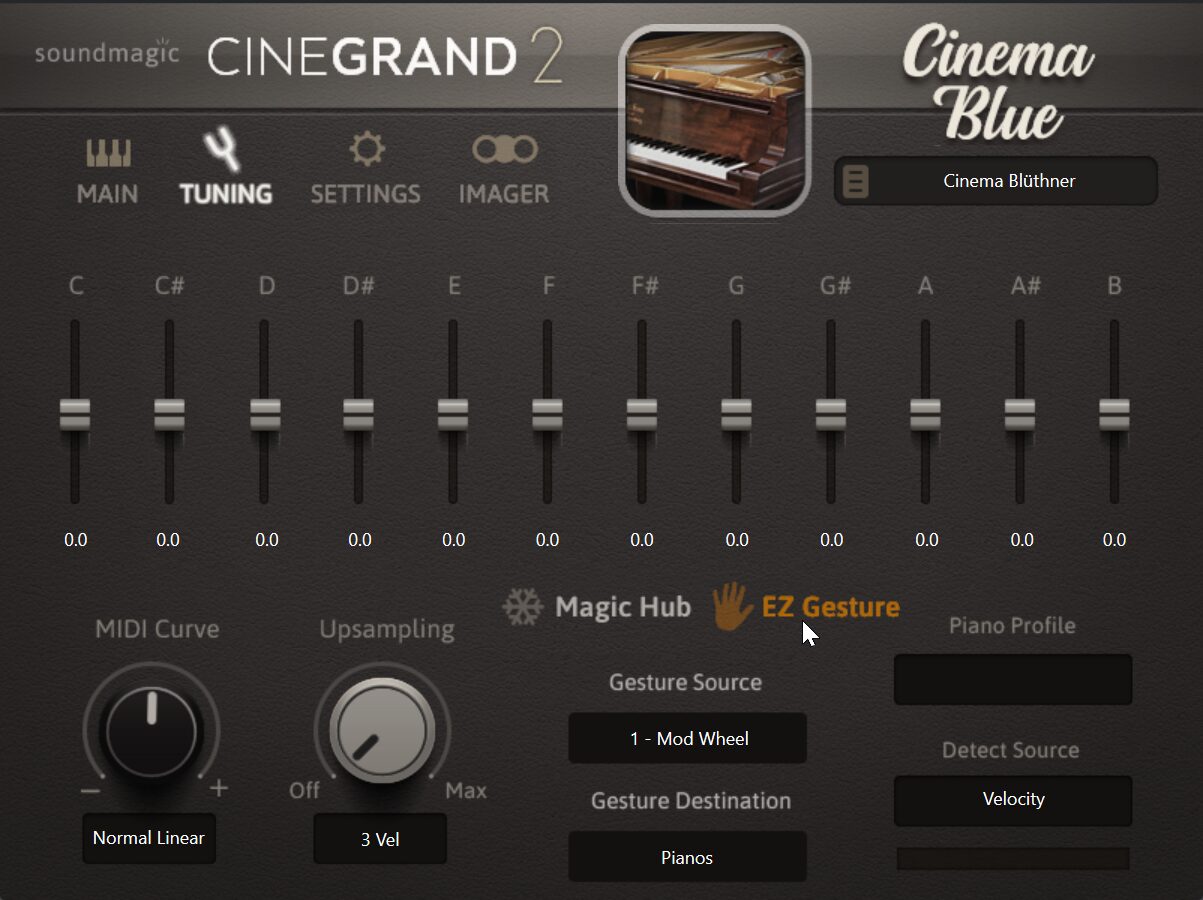Click the Piano Profile label

pyautogui.click(x=1012, y=626)
